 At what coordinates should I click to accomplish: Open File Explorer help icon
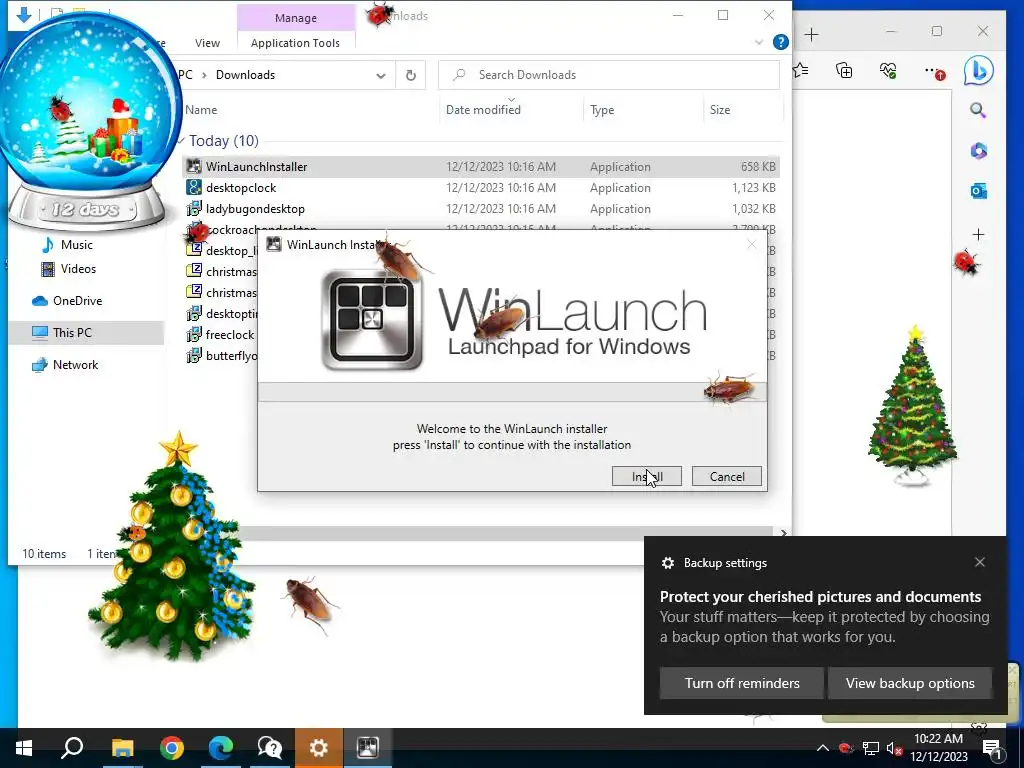[x=780, y=42]
